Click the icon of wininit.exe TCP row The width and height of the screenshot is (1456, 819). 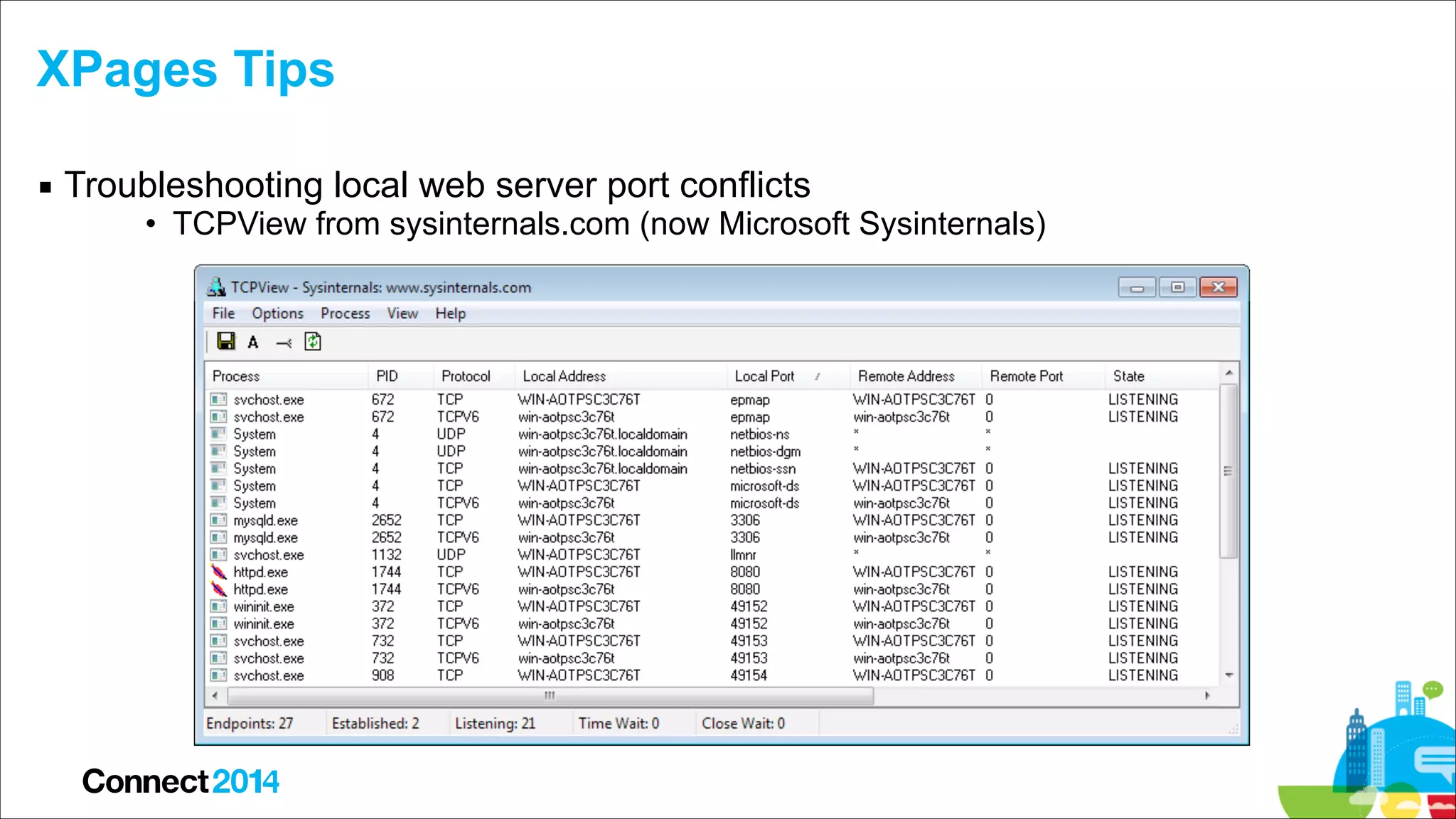point(219,606)
